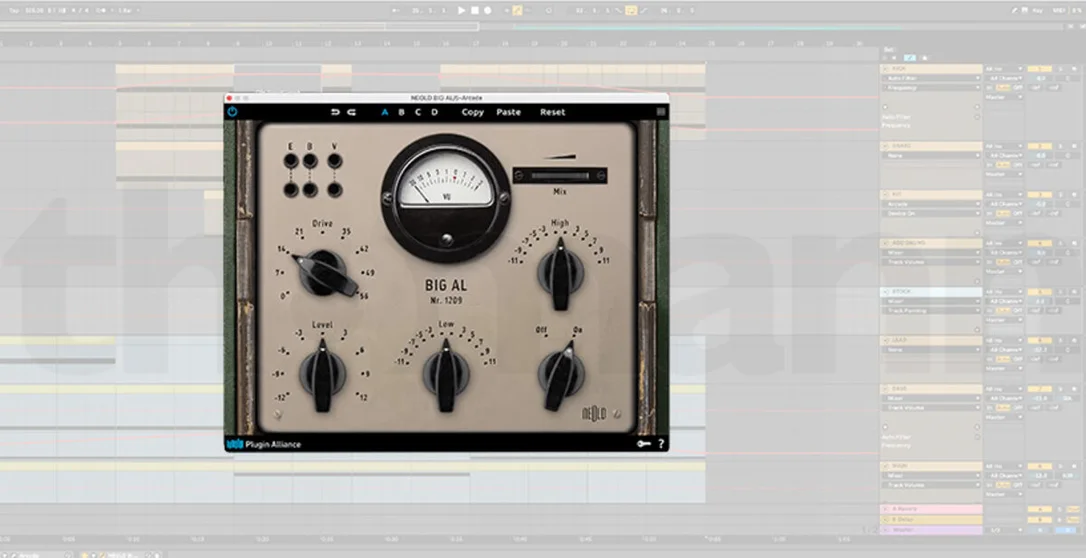Select preset slot A
Image resolution: width=1086 pixels, height=558 pixels.
coord(385,112)
